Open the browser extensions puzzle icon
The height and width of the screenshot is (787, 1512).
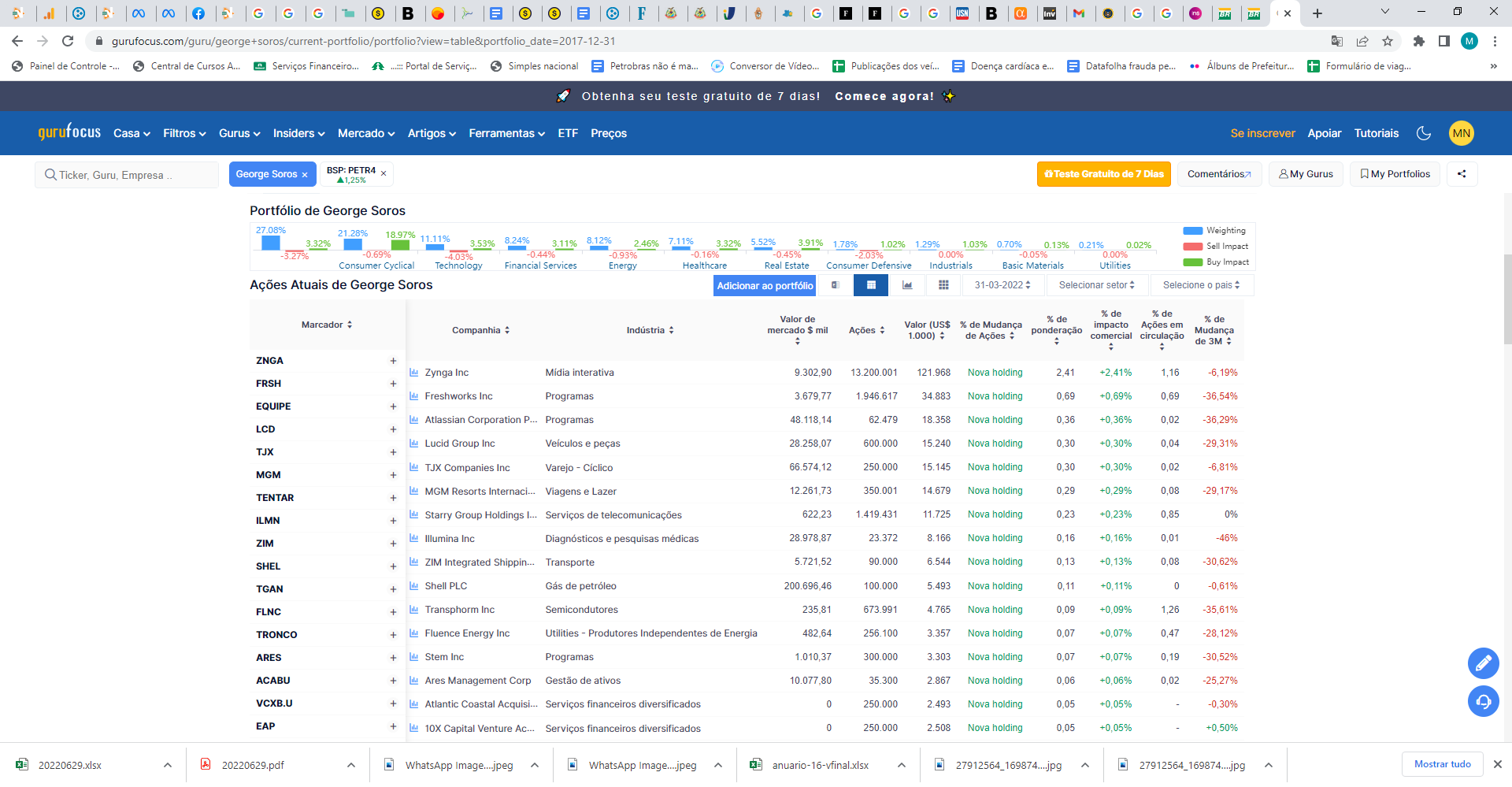click(1419, 41)
